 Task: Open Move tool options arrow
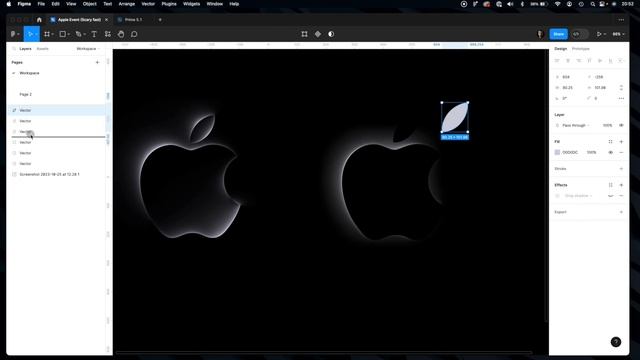(36, 34)
